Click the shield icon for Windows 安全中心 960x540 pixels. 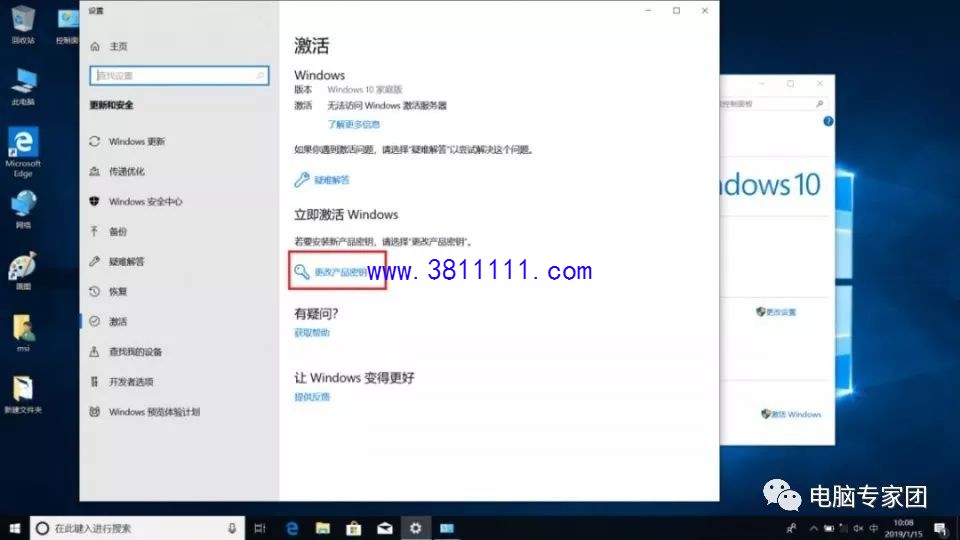click(94, 201)
